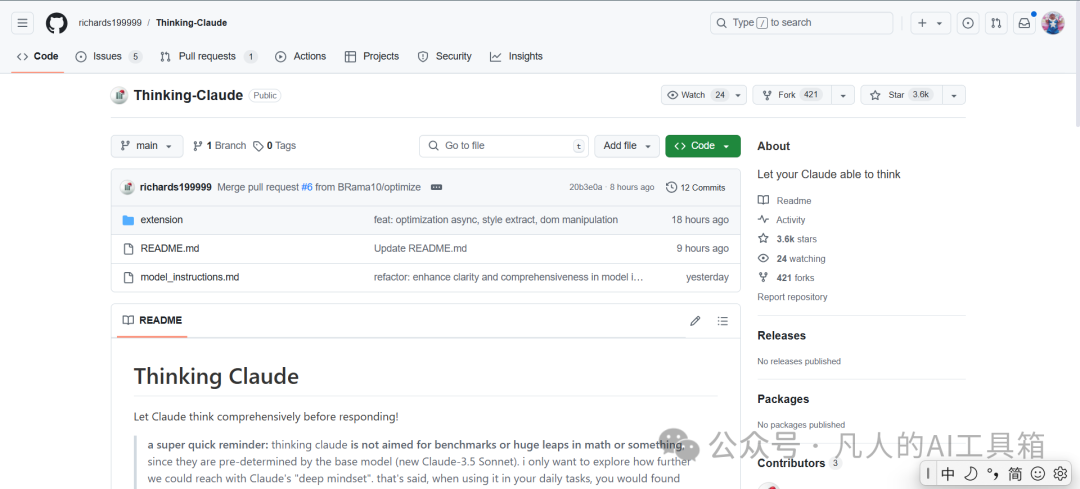Open 'refactor: enhance clarity' commit message

click(x=508, y=278)
